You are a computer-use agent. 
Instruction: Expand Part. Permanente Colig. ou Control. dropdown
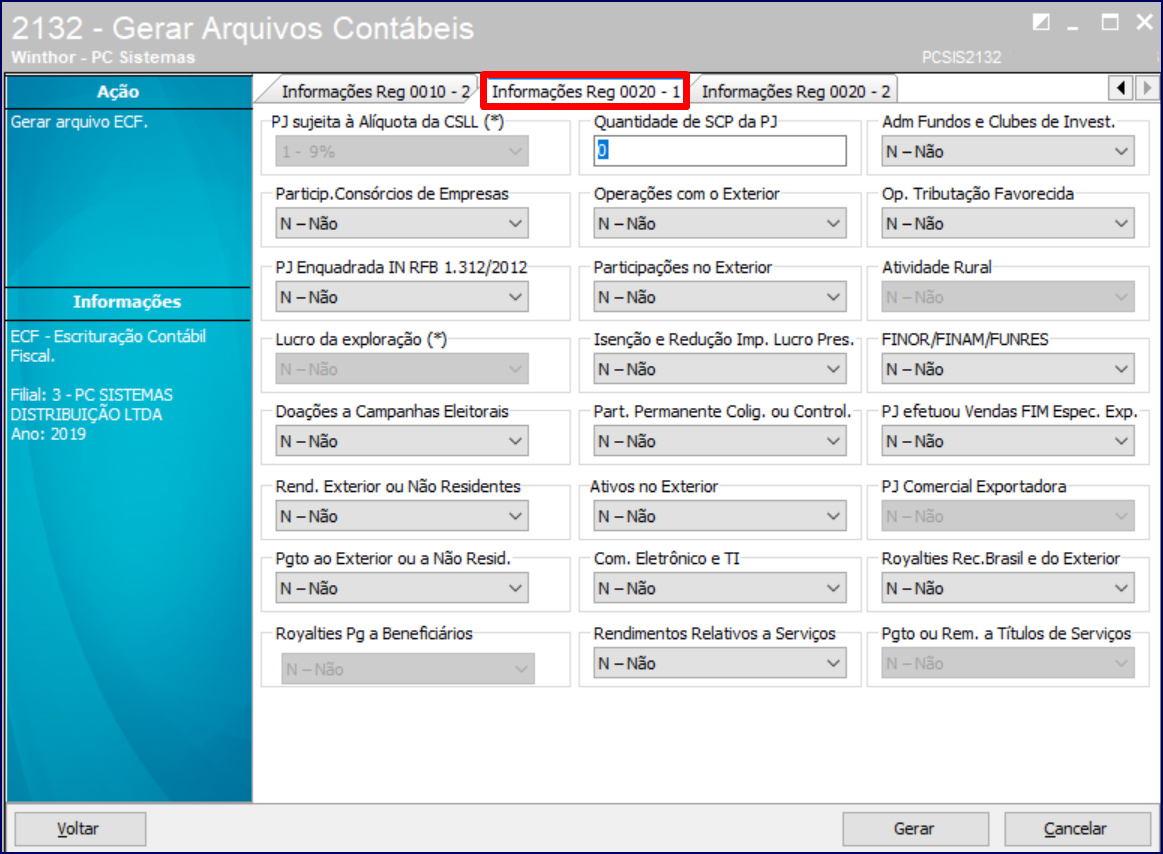(x=719, y=441)
